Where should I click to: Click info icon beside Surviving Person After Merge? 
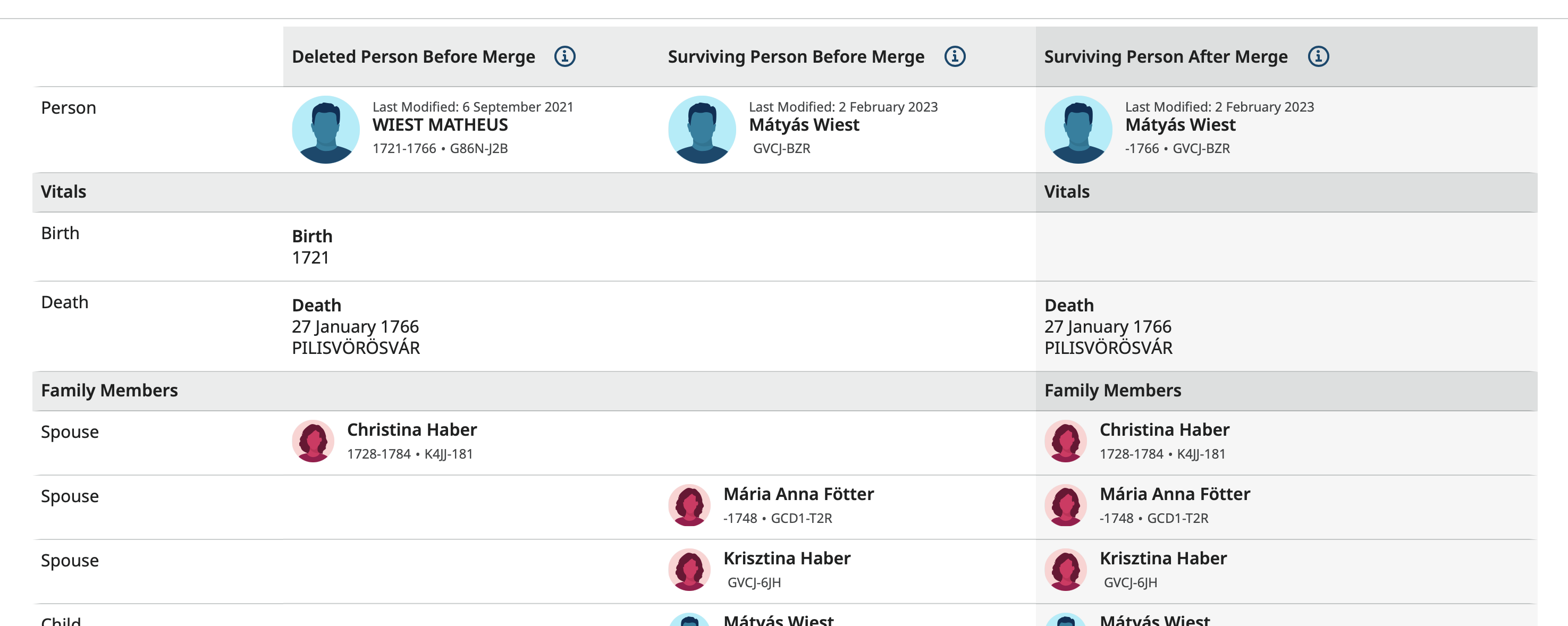coord(1318,56)
